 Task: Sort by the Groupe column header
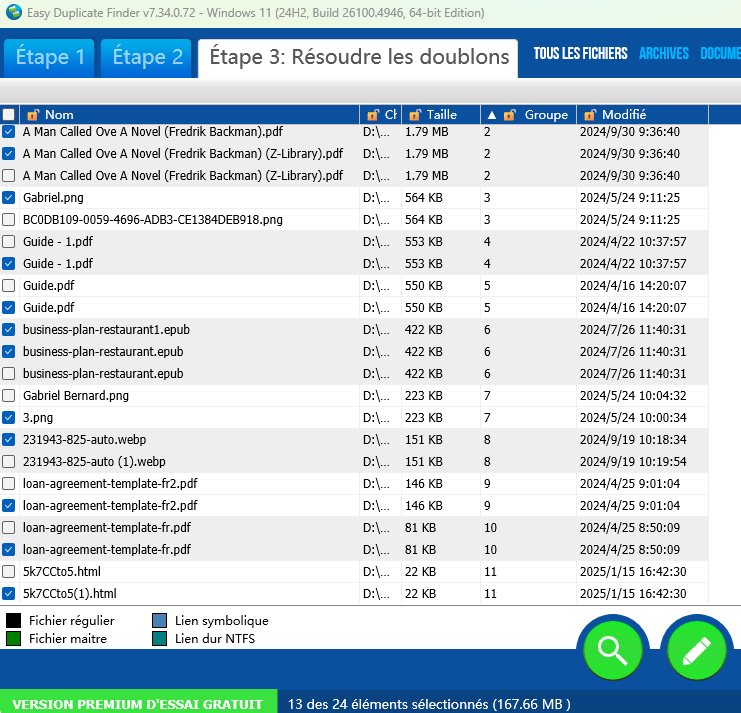[x=528, y=115]
